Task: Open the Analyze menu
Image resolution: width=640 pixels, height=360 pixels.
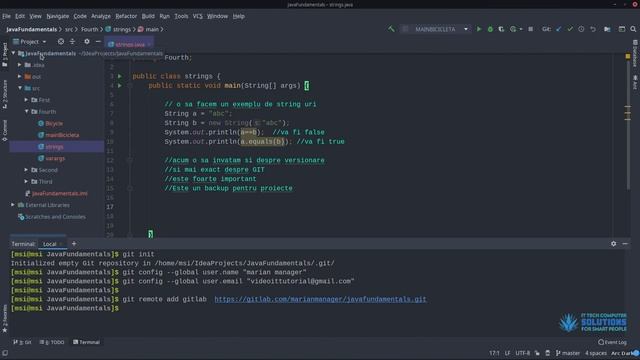Action: [101, 16]
